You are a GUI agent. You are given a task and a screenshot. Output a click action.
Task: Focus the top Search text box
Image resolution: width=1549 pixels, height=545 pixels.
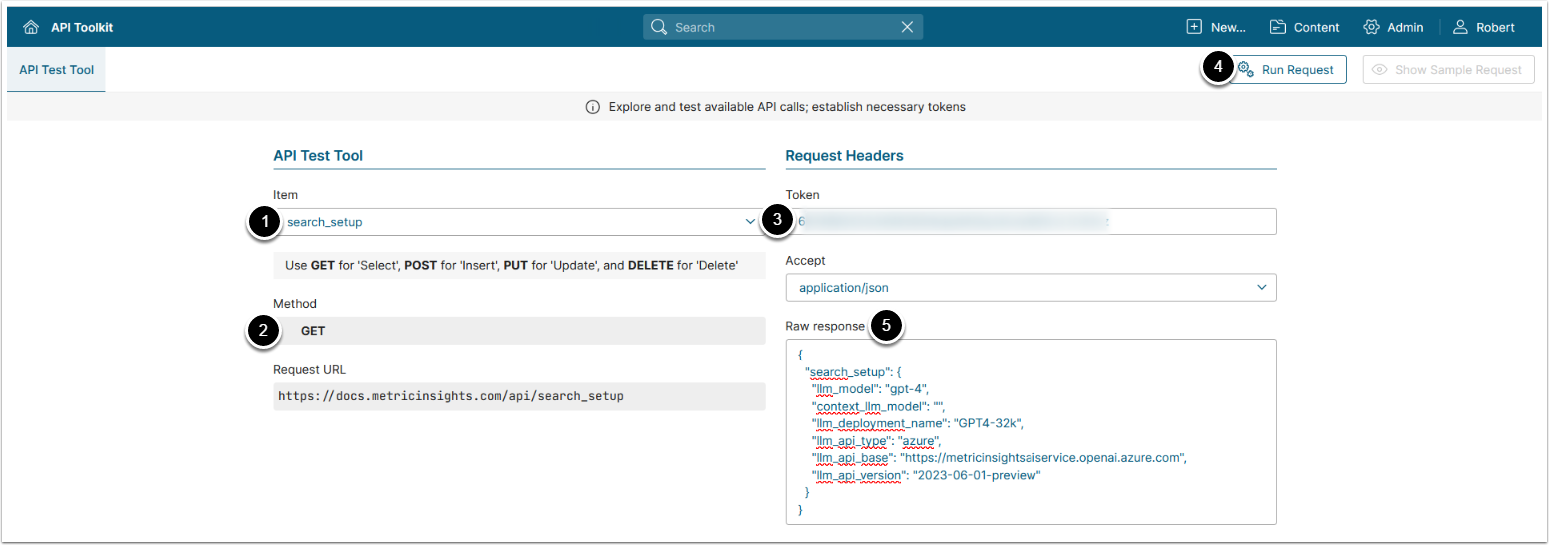(780, 27)
